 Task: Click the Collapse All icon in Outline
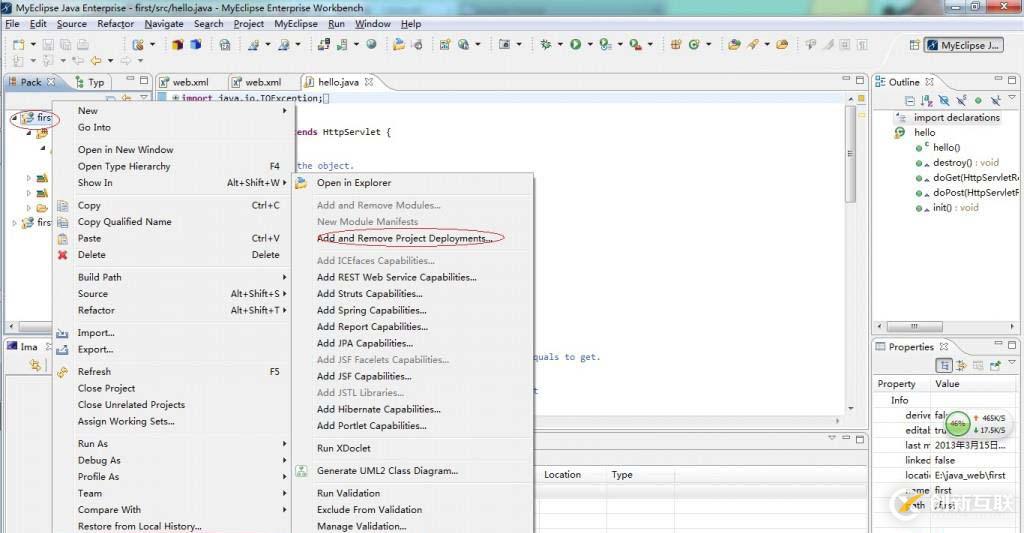910,101
